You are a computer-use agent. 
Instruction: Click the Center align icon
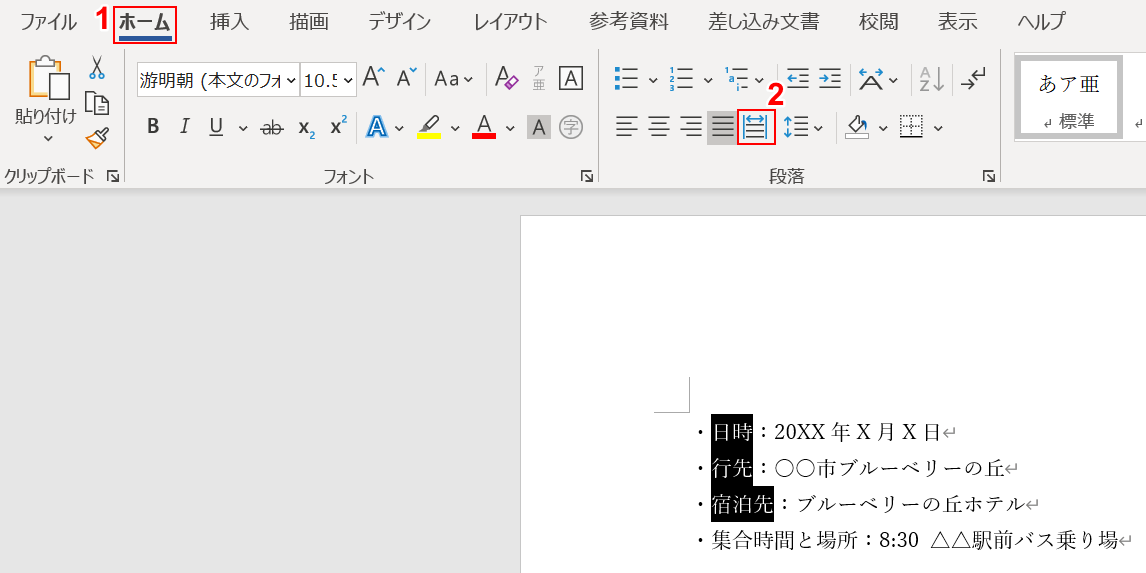click(658, 127)
